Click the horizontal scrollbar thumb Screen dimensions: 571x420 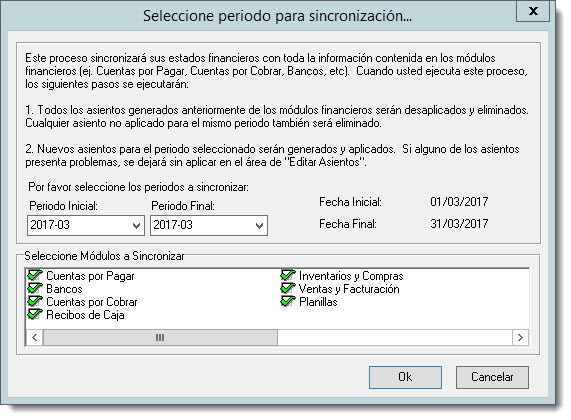[x=160, y=338]
